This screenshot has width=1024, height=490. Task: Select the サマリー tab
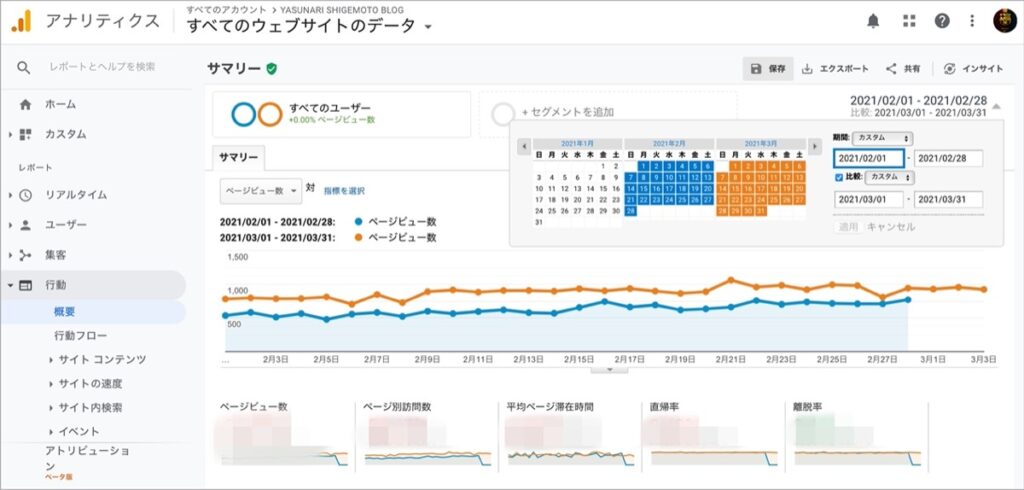(238, 157)
